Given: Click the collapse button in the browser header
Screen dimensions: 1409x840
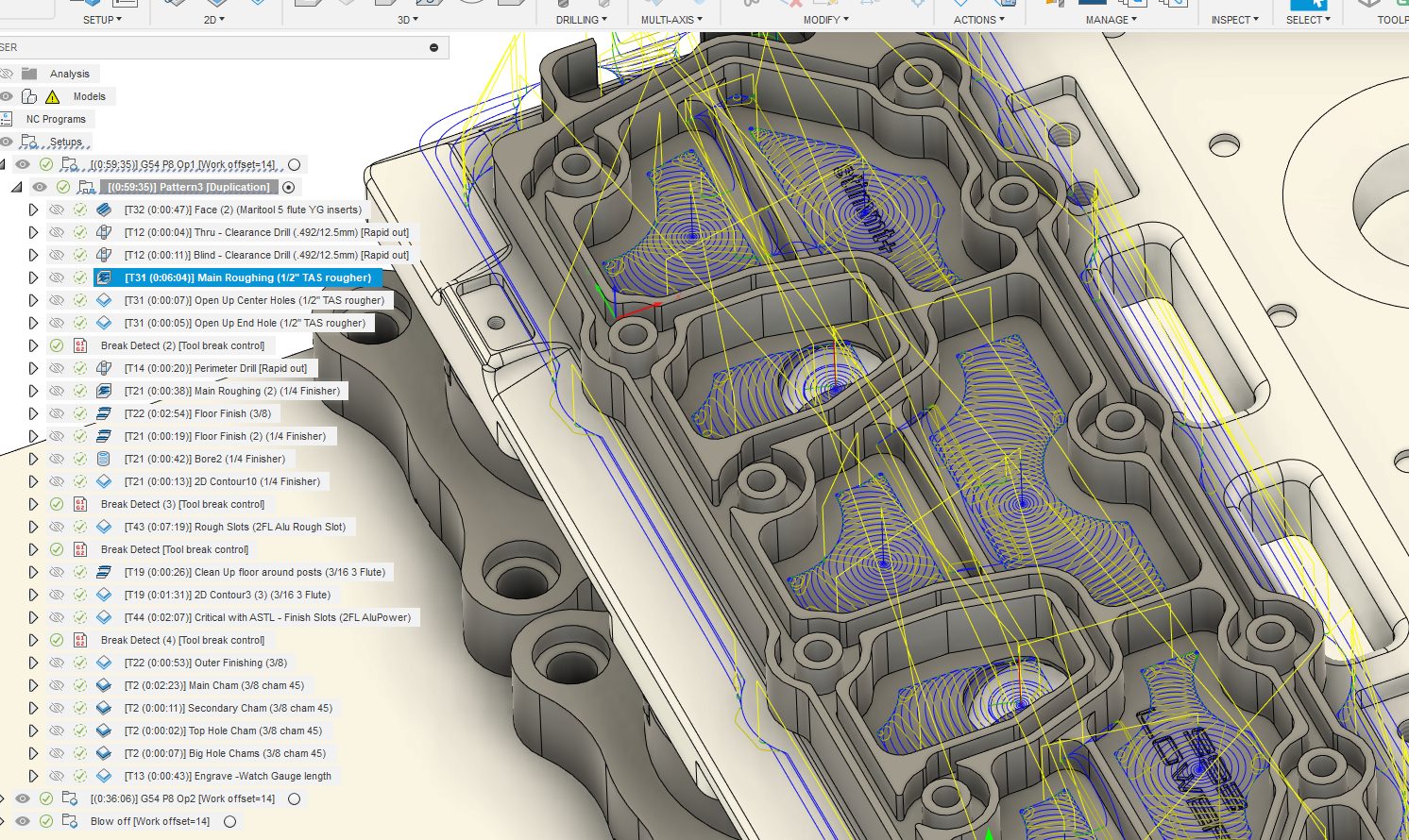Looking at the screenshot, I should 433,46.
